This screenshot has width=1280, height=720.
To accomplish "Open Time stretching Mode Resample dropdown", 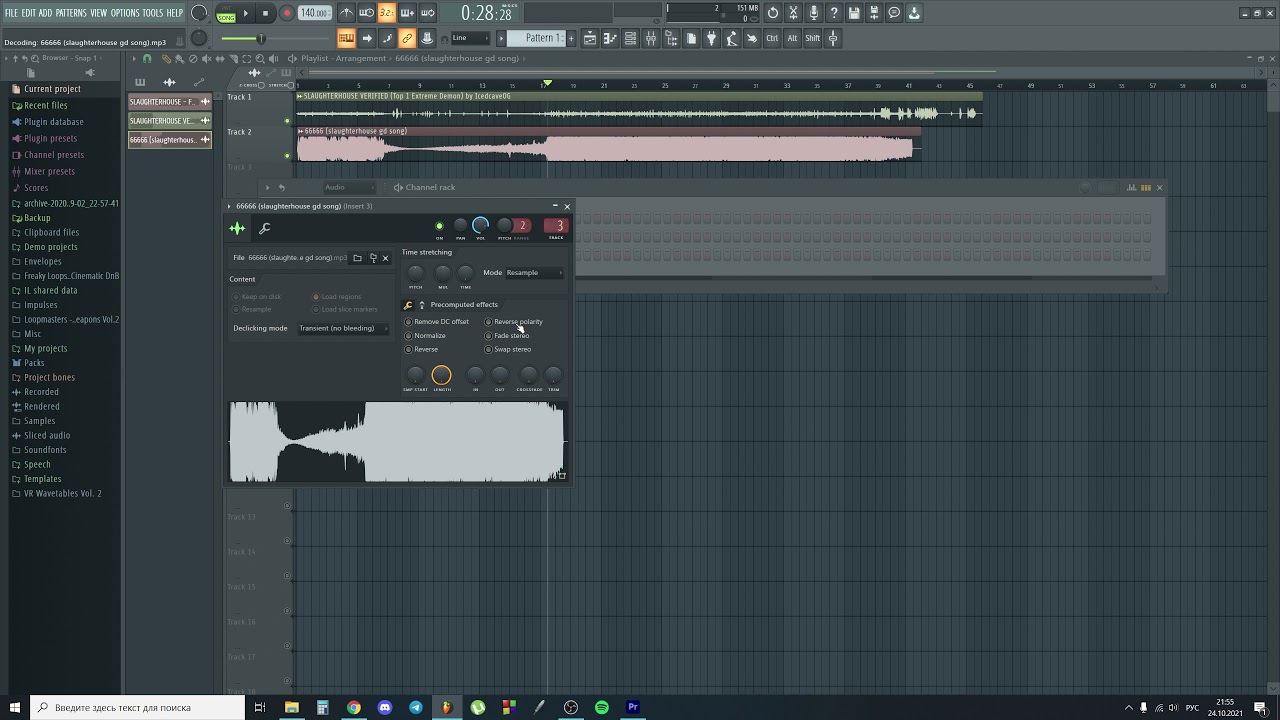I will click(534, 272).
